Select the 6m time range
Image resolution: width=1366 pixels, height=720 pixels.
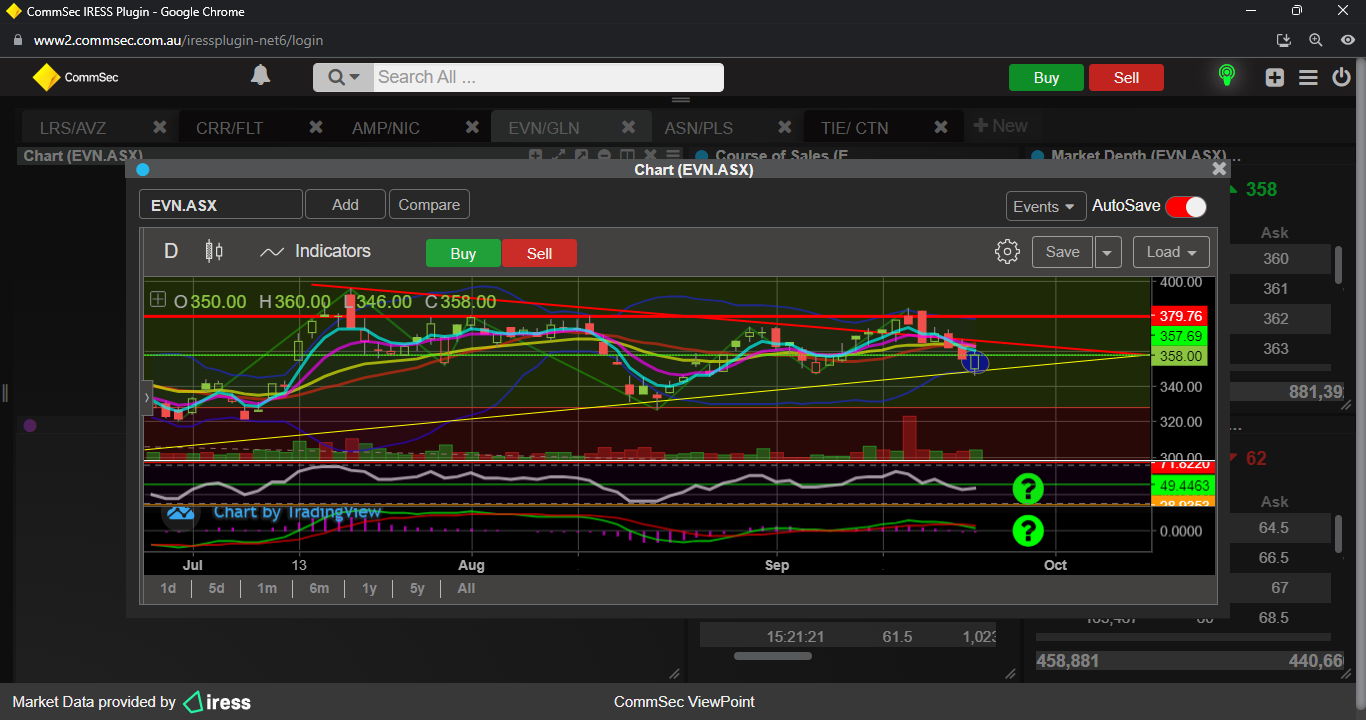[319, 588]
